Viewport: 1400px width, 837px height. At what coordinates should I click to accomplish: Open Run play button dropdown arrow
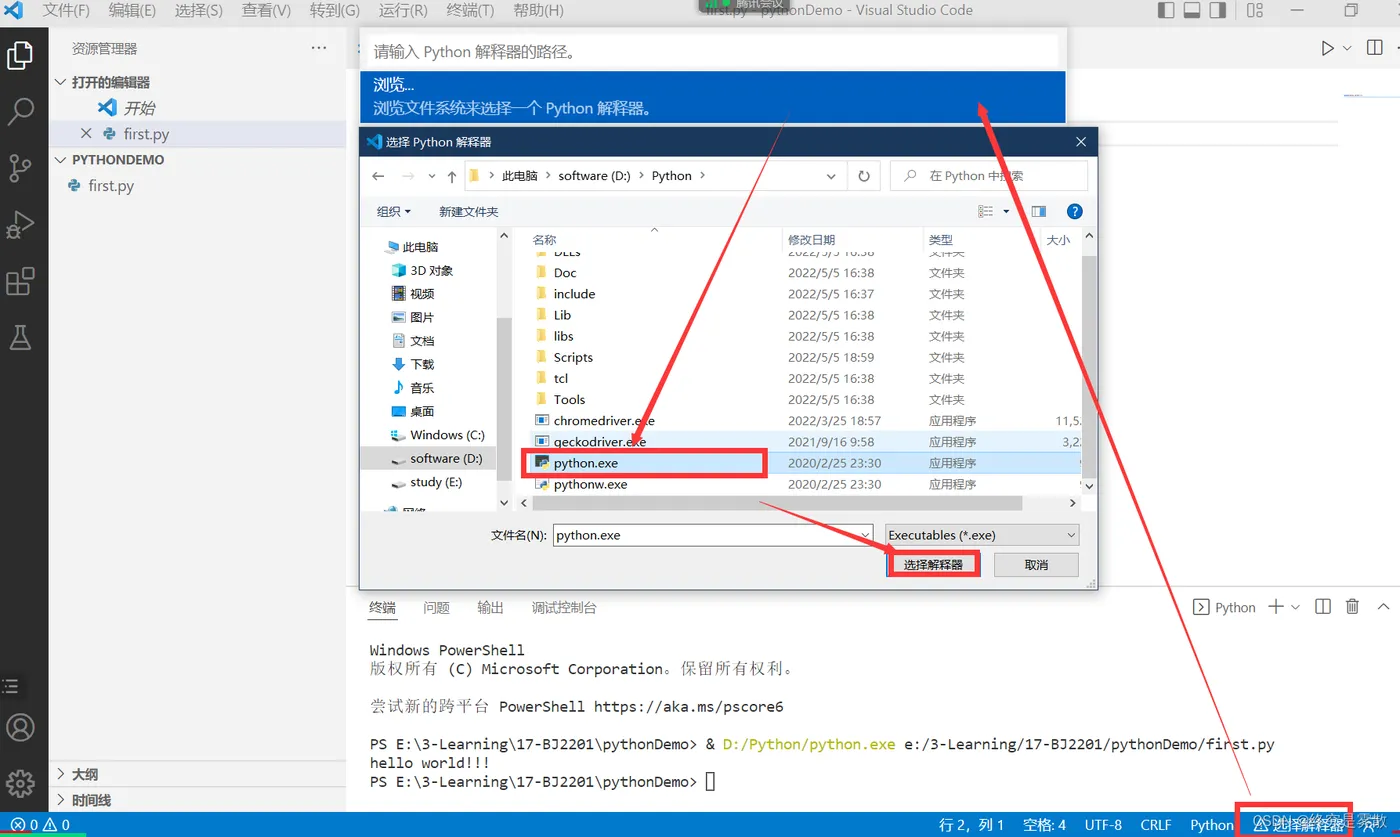(1347, 48)
